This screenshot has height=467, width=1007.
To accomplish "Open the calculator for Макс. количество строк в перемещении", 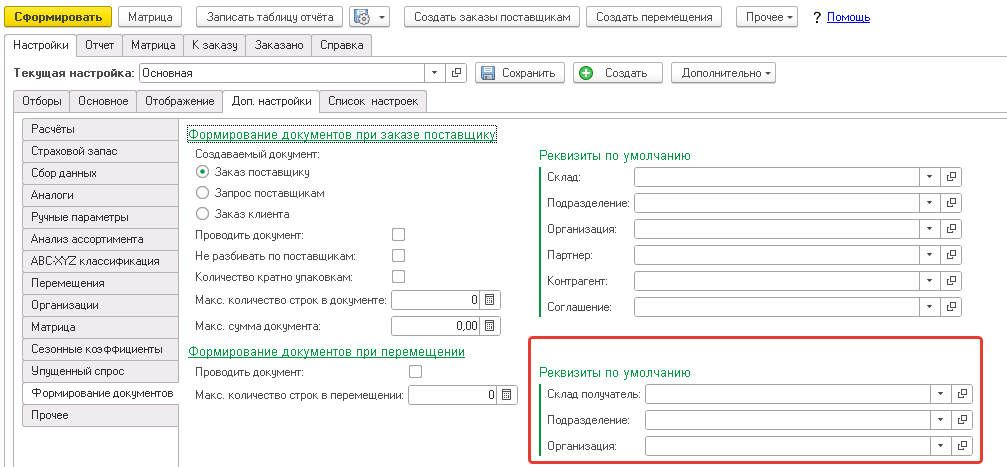I will (507, 394).
